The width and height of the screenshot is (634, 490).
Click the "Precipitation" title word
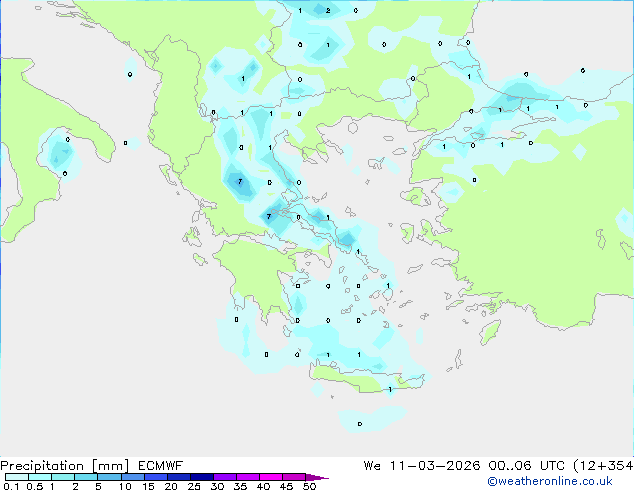tap(42, 466)
